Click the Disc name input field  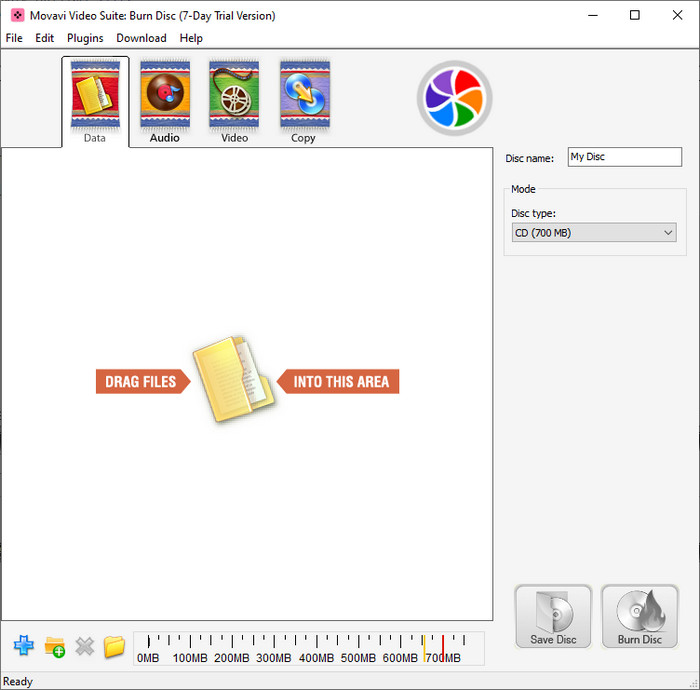(625, 157)
